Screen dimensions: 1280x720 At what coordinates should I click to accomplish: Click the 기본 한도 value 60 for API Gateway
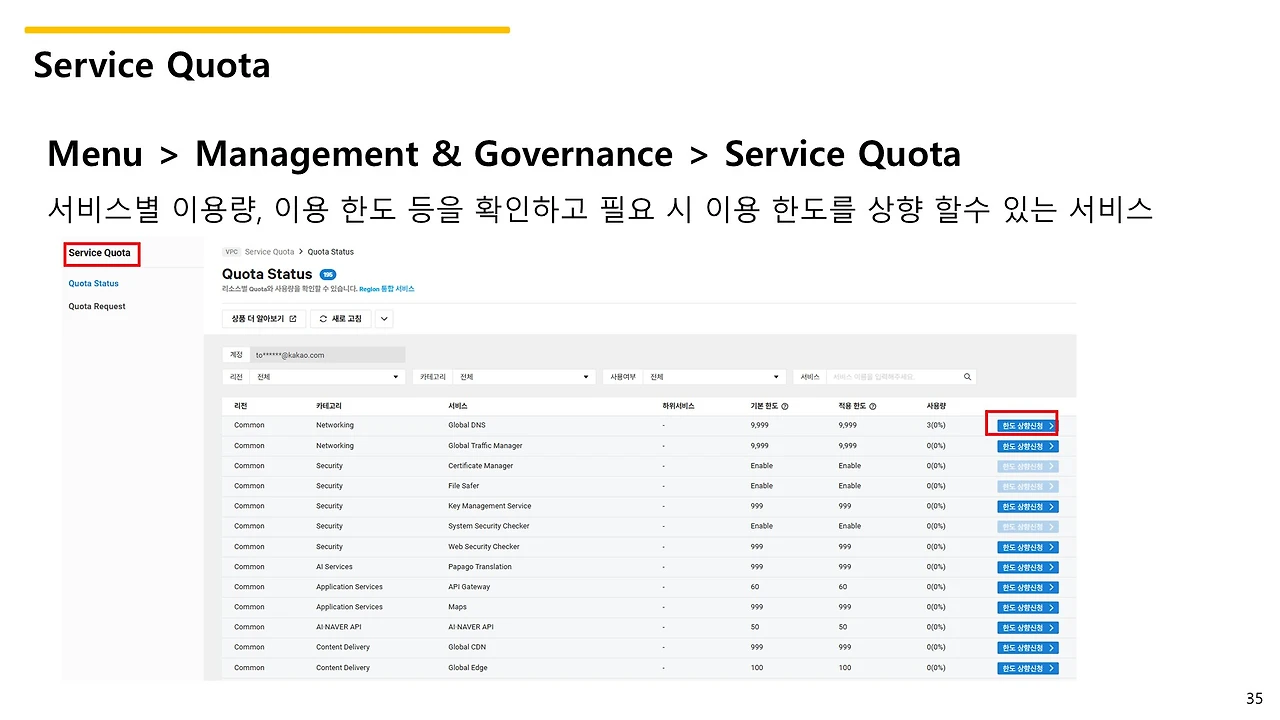[x=755, y=587]
